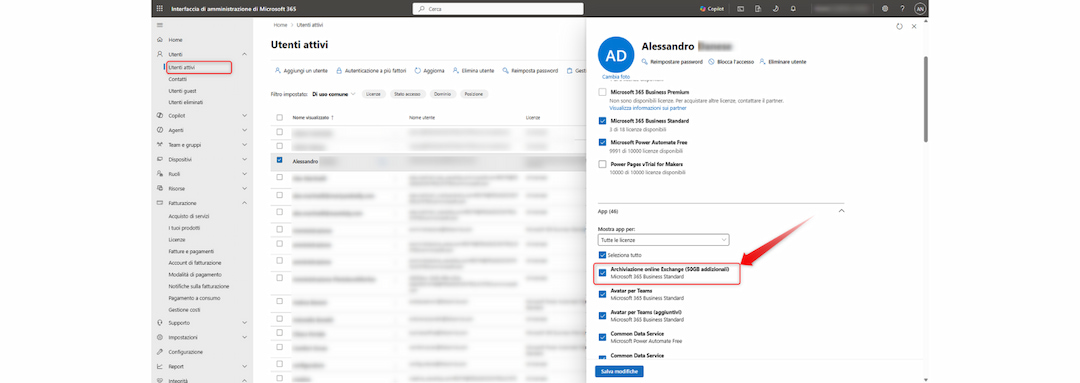The height and width of the screenshot is (383, 1080).
Task: Open notifications bell in top bar
Action: point(793,9)
